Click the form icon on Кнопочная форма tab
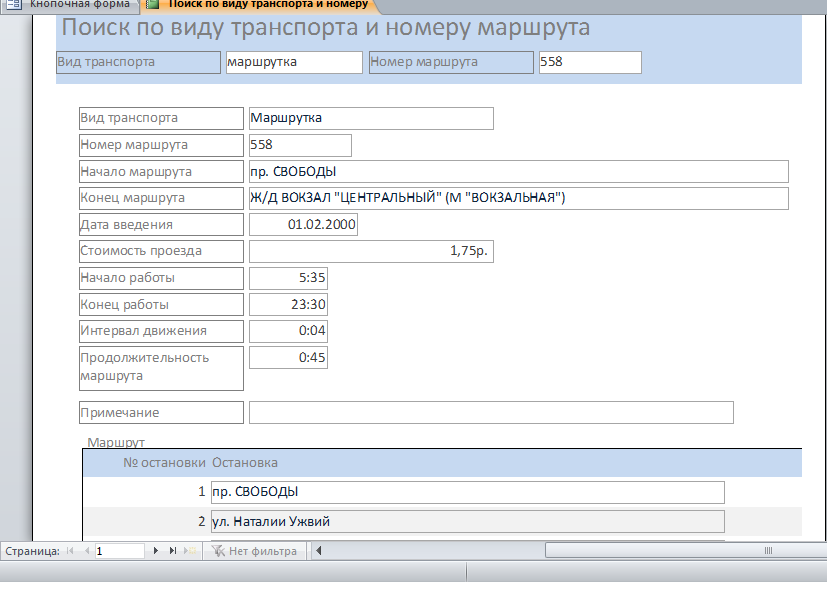Screen dimensions: 827x605 [x=13, y=5]
